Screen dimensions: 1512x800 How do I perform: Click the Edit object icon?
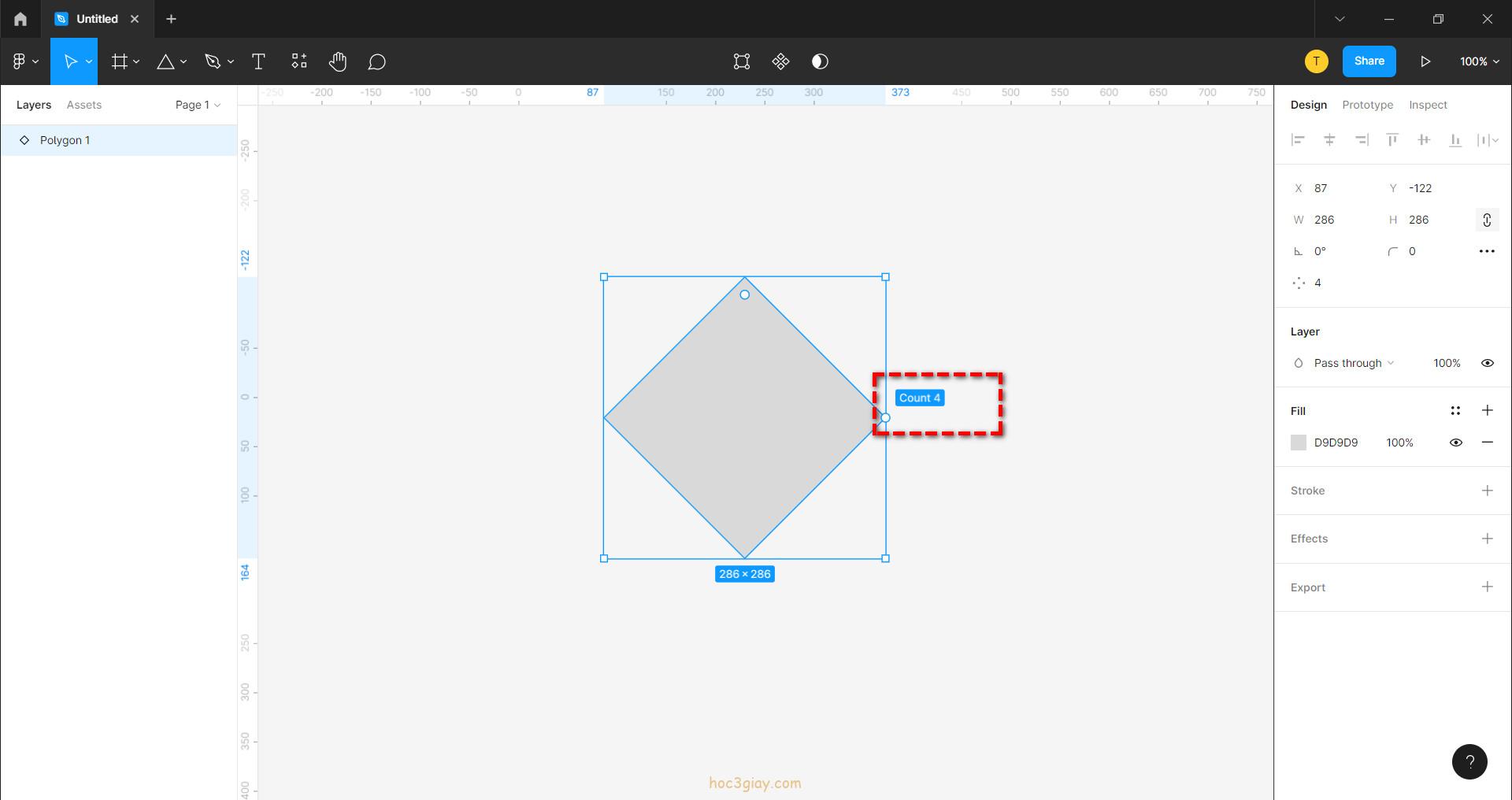[x=741, y=61]
